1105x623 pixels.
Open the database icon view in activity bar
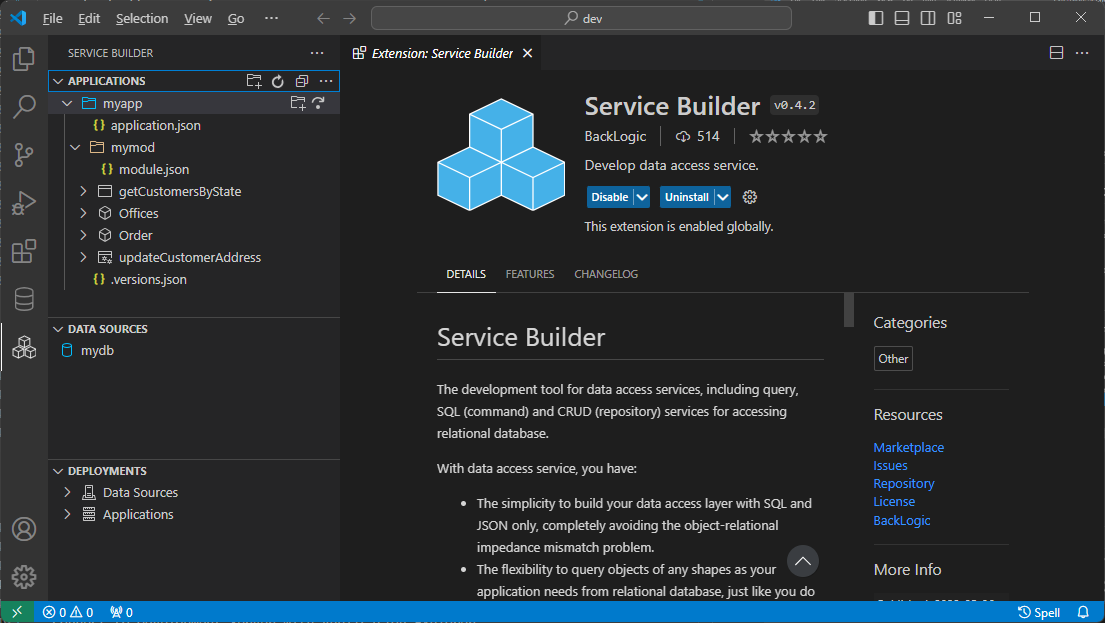point(24,299)
